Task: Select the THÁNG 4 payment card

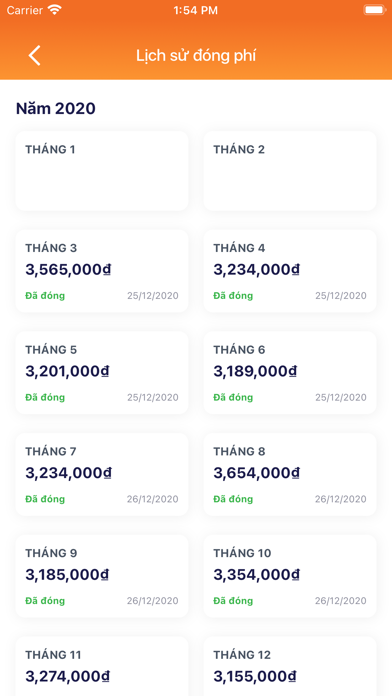Action: tap(290, 271)
